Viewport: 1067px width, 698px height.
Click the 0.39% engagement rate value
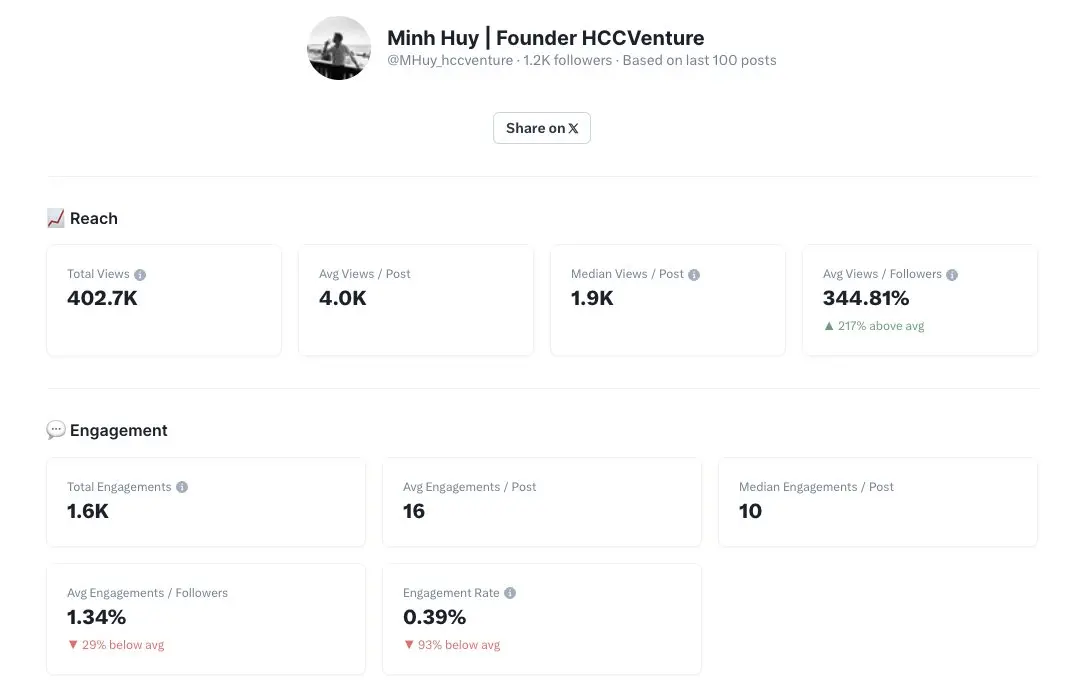point(435,617)
